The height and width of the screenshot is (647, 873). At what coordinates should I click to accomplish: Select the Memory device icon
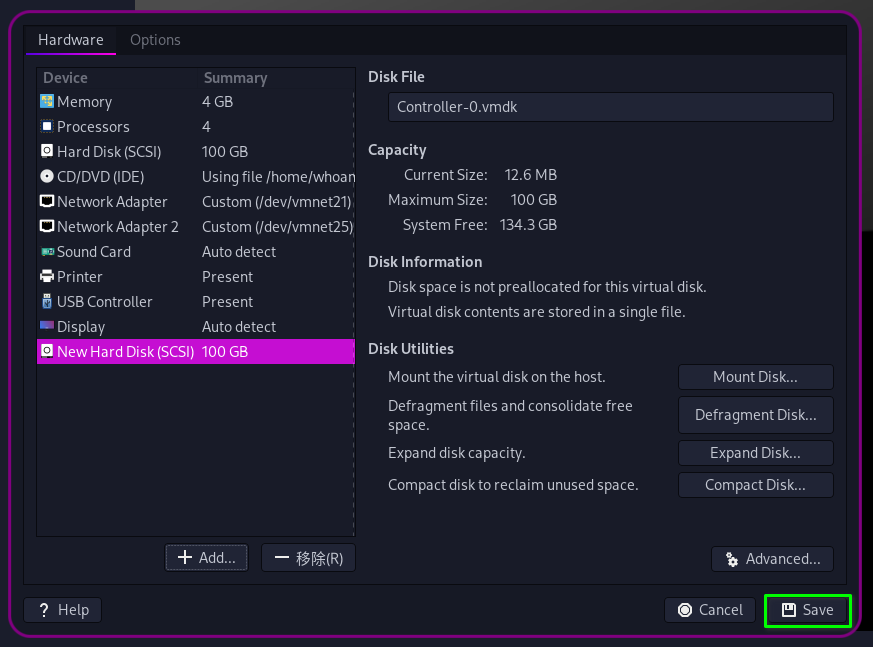(47, 102)
